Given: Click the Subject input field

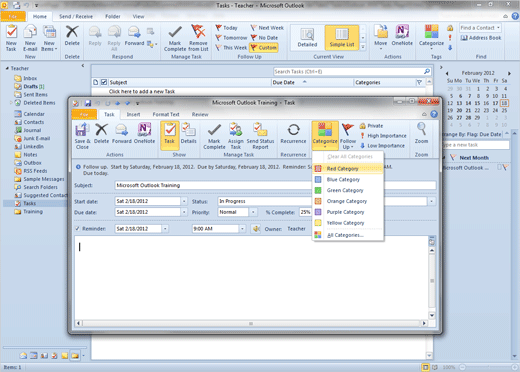Looking at the screenshot, I should tap(275, 185).
